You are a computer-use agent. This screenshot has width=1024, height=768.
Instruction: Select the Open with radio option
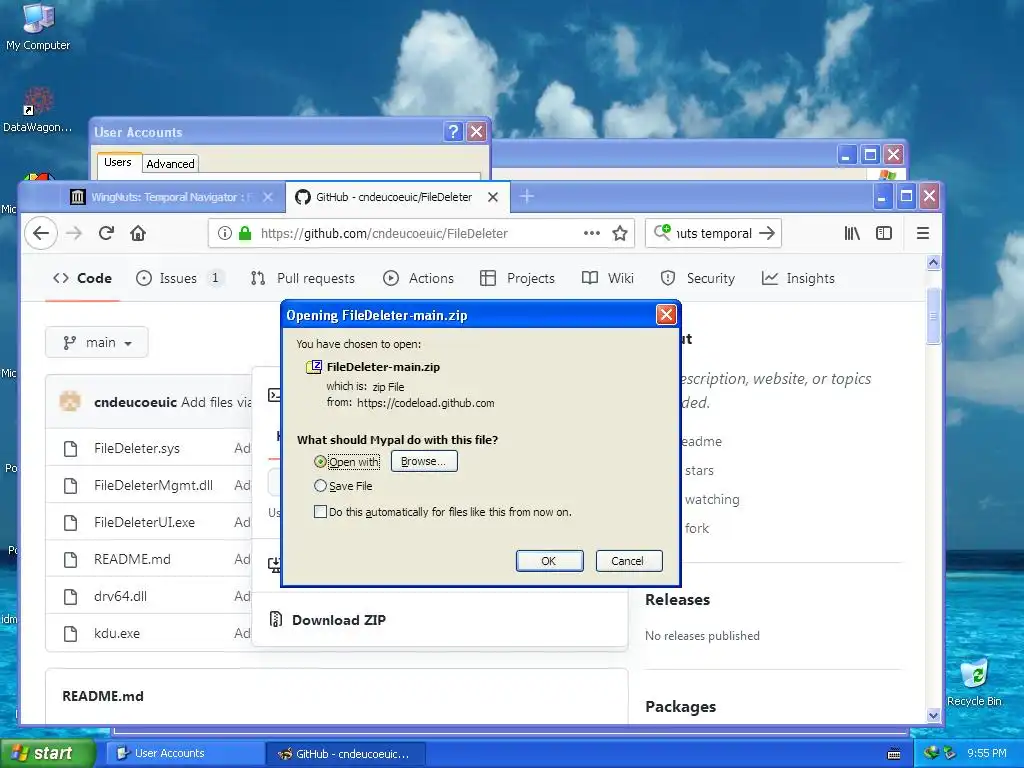(320, 462)
